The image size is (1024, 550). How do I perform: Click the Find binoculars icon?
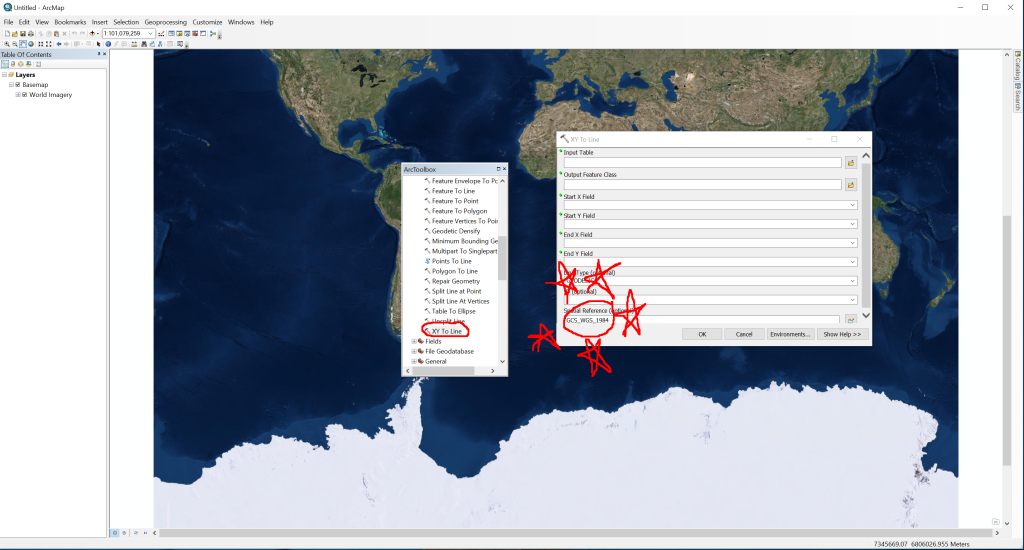point(144,44)
